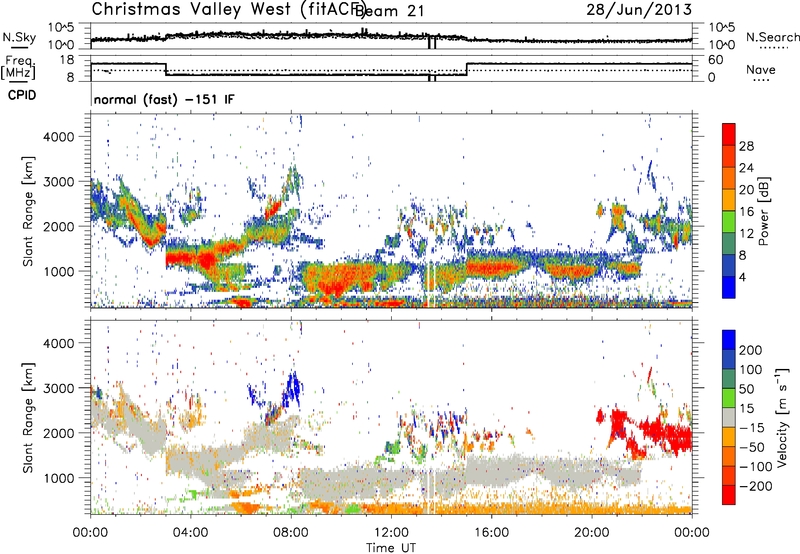Click the 'Freq. [MHz]' axis label
Screen dimensions: 800x554
tap(18, 67)
